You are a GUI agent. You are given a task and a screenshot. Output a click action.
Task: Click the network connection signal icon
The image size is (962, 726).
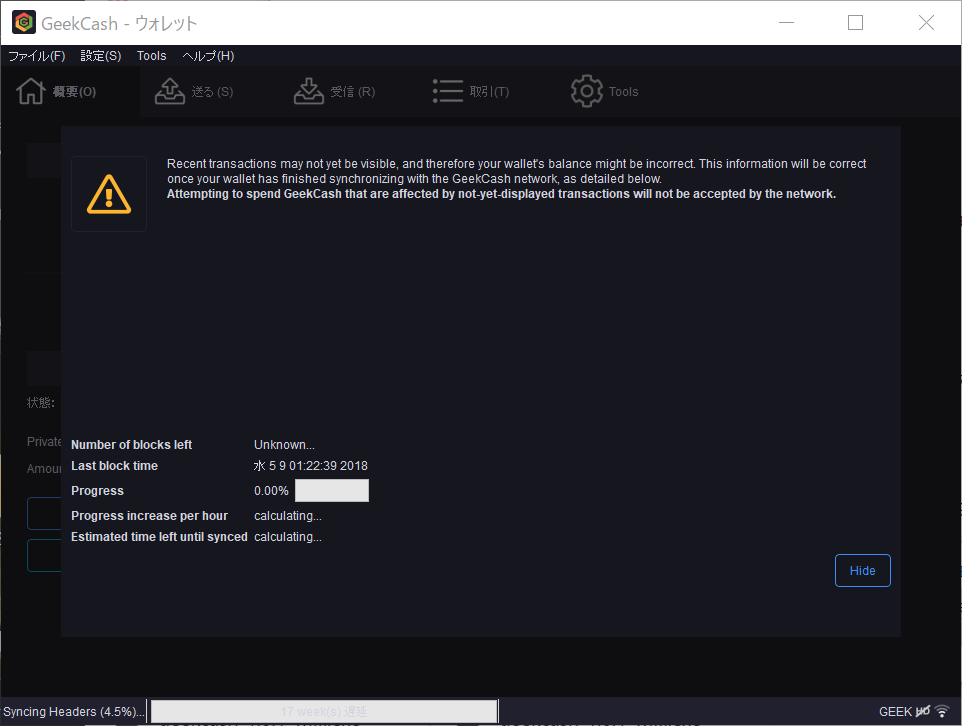(x=941, y=711)
